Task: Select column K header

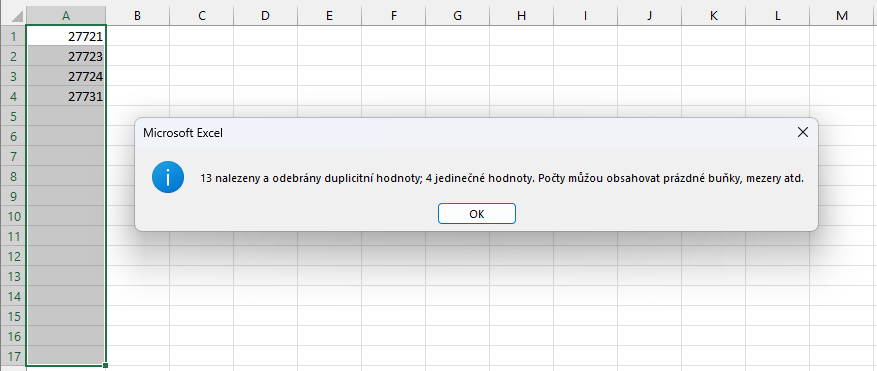Action: (x=713, y=16)
